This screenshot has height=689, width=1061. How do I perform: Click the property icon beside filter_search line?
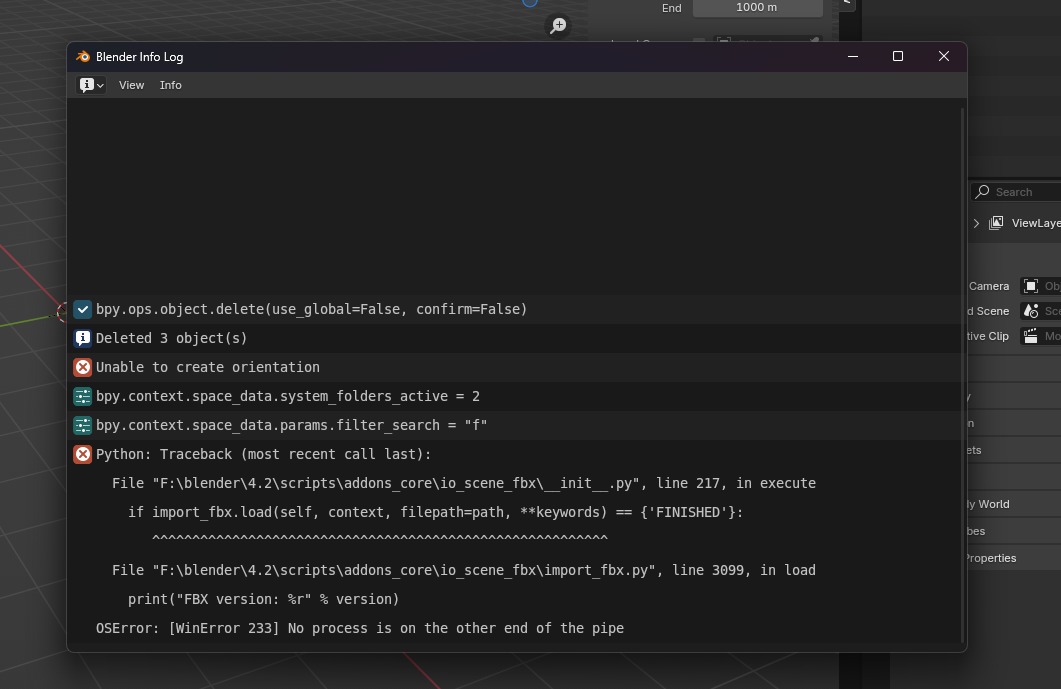pyautogui.click(x=83, y=426)
